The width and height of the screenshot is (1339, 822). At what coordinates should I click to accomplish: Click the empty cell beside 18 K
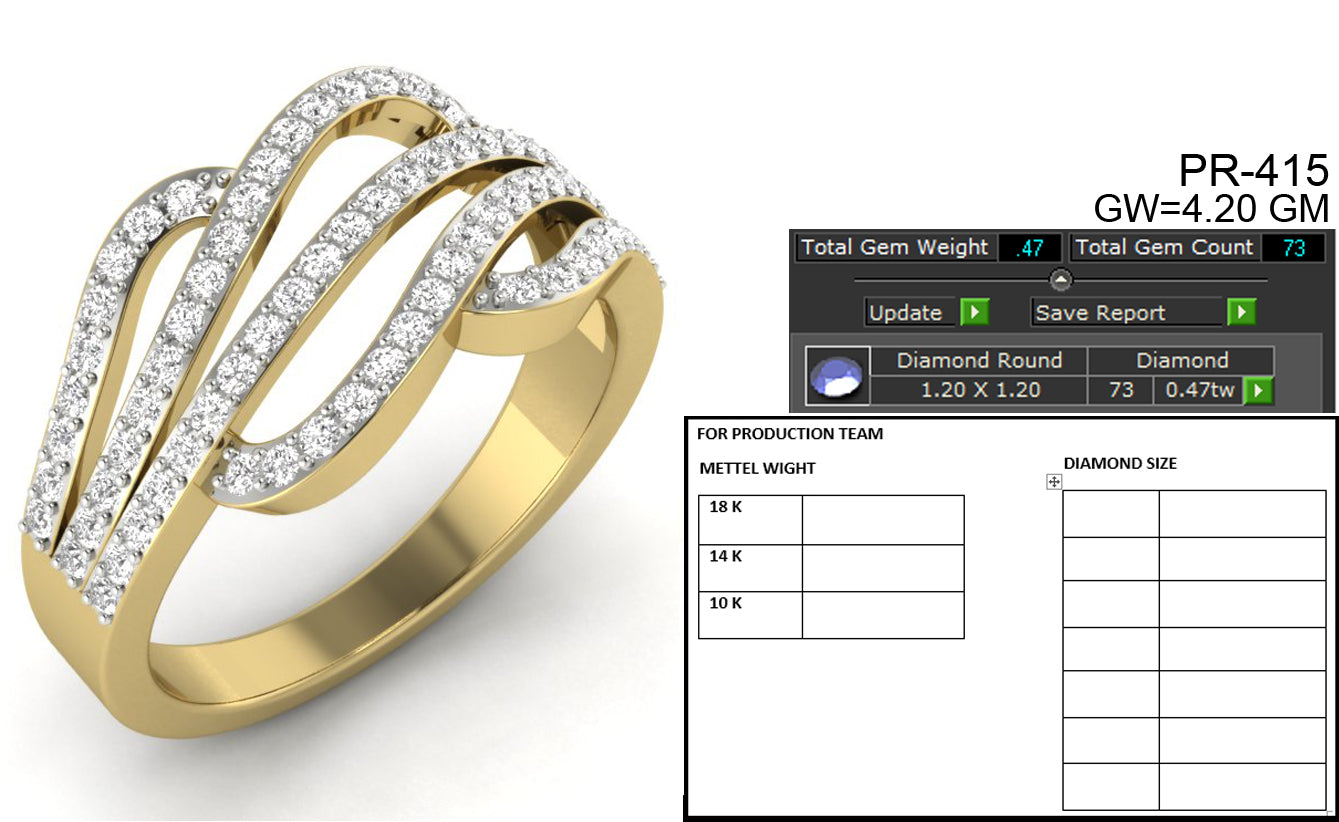882,520
